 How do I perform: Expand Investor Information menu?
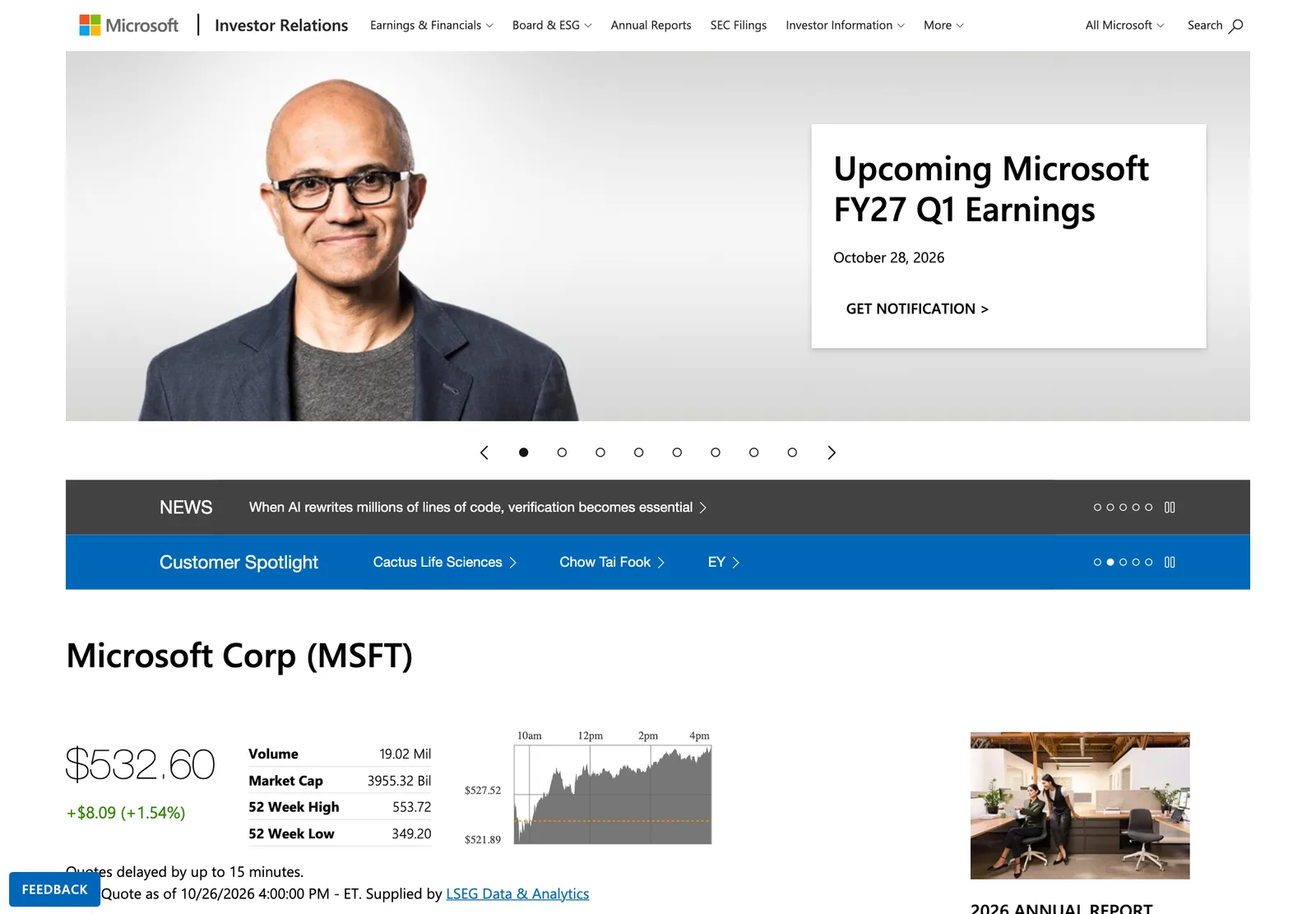click(845, 26)
